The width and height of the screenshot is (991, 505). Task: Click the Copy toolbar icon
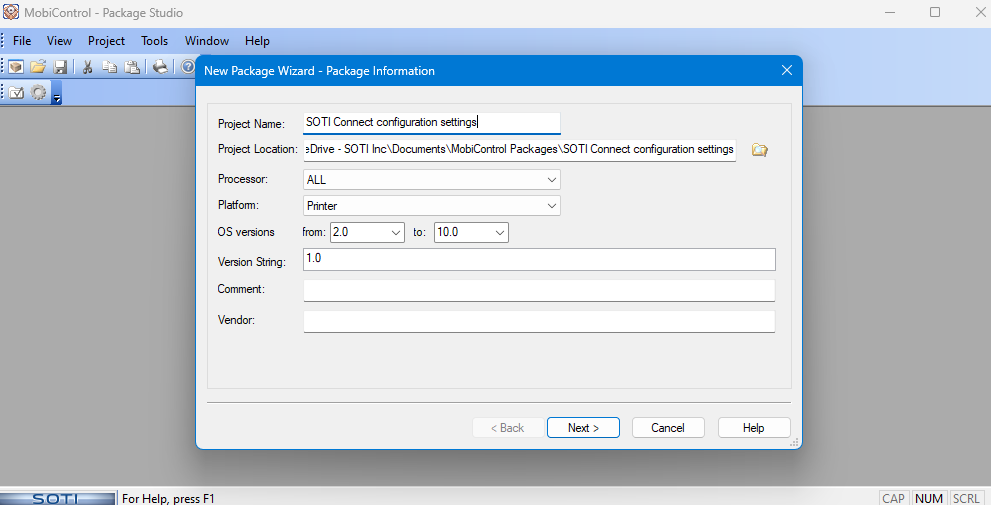pyautogui.click(x=109, y=67)
